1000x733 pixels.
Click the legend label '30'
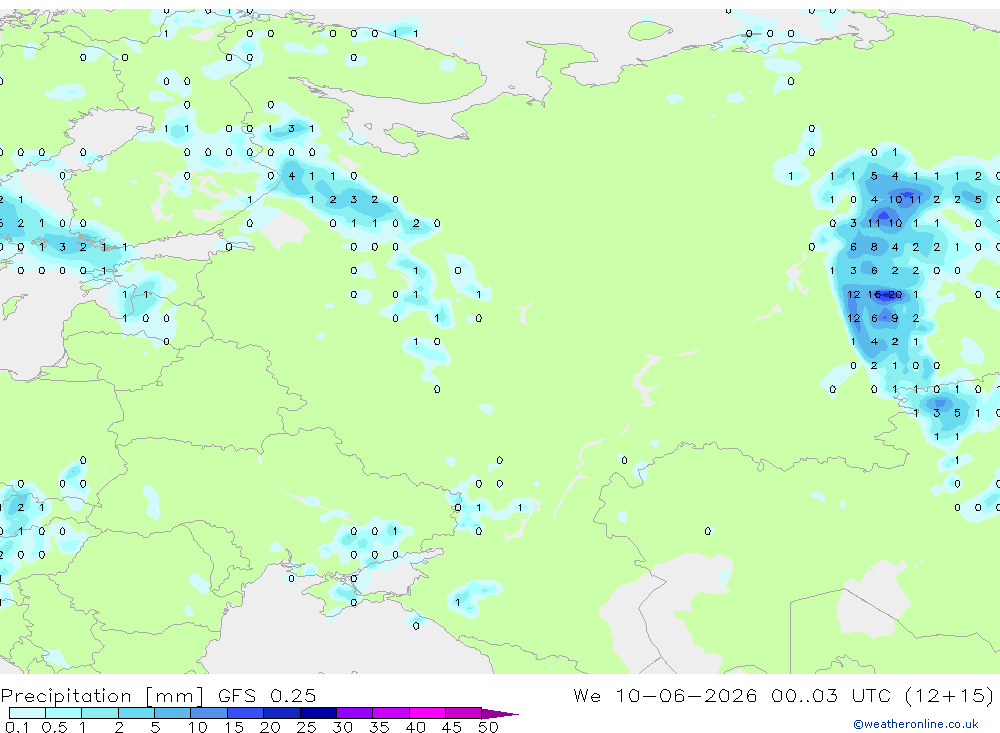click(342, 727)
